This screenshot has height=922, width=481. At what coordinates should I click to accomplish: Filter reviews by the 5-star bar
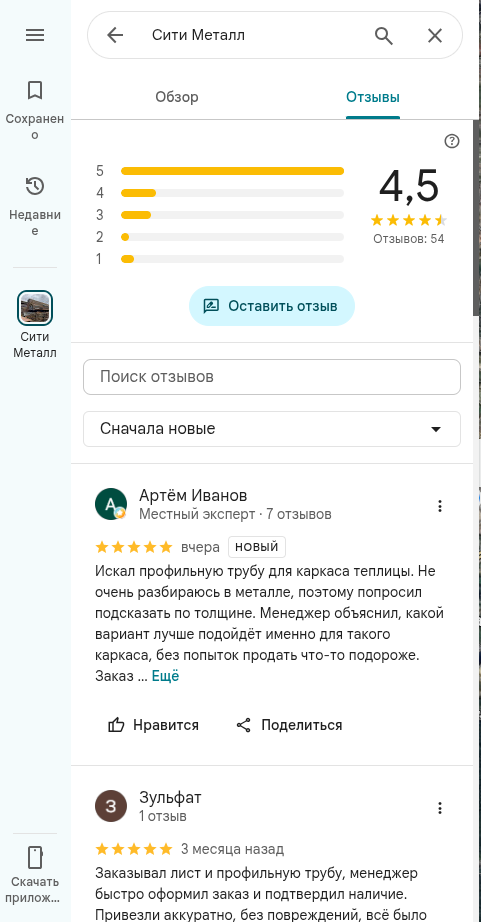click(221, 171)
